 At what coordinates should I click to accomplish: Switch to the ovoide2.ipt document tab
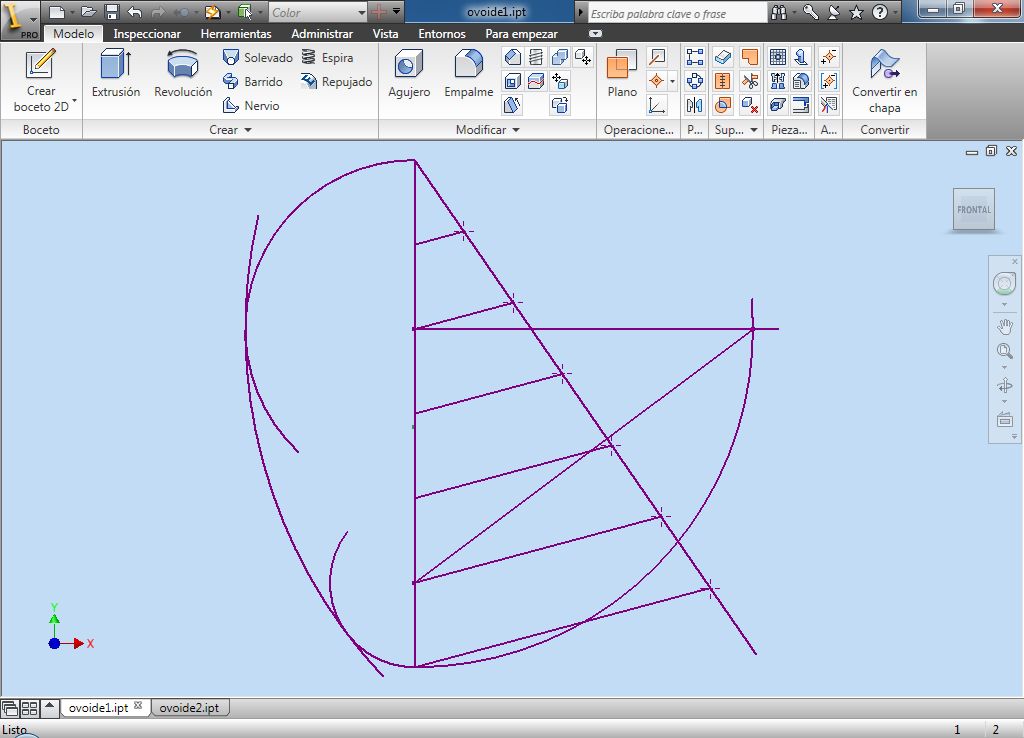[189, 708]
